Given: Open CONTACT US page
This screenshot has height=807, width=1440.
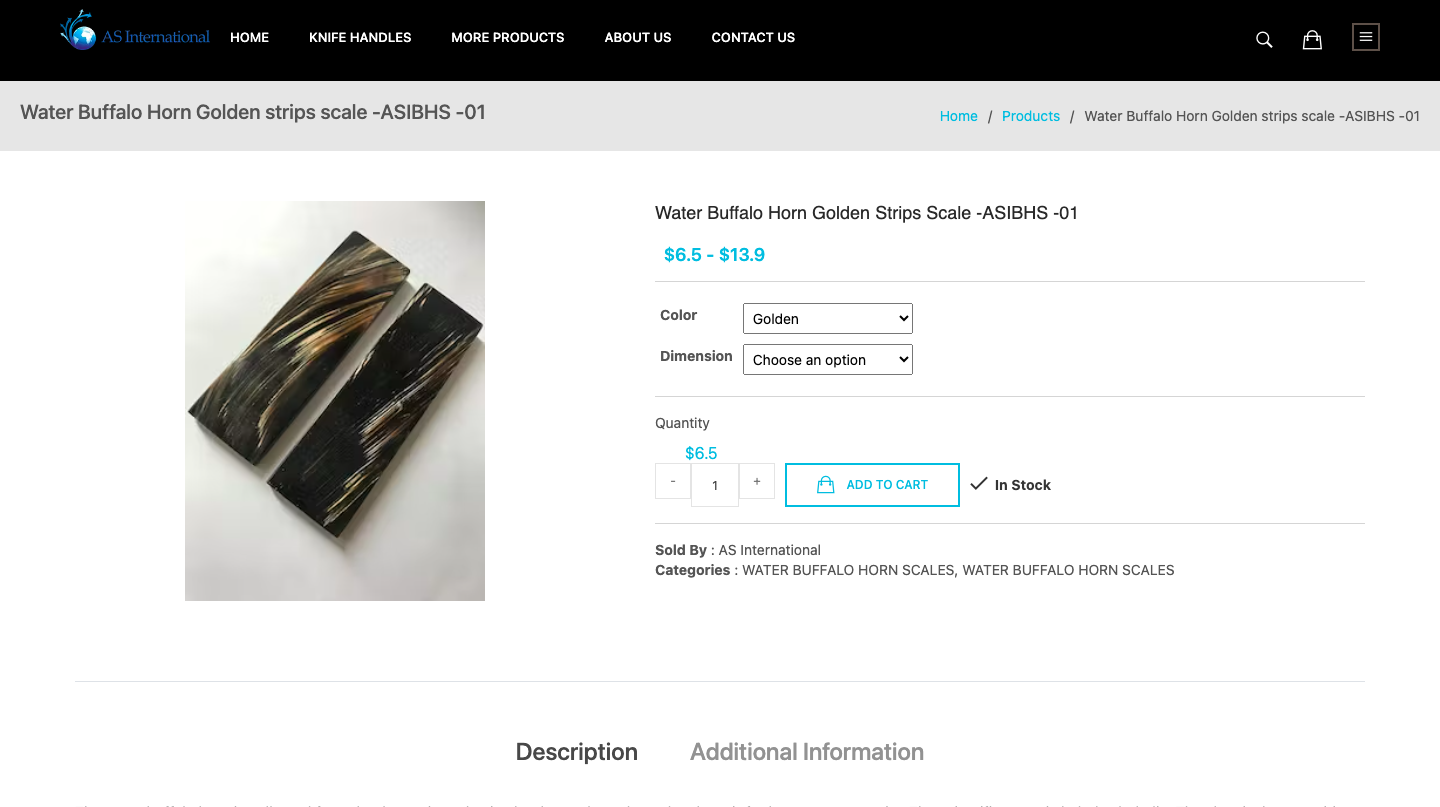Looking at the screenshot, I should tap(753, 37).
